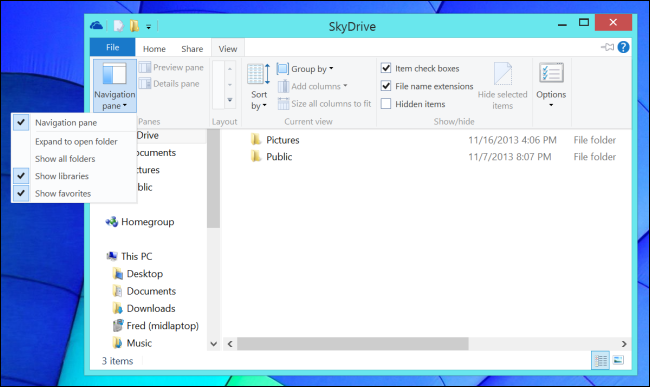Click the navigation pane vertical scrollbar thumb

pos(213,178)
